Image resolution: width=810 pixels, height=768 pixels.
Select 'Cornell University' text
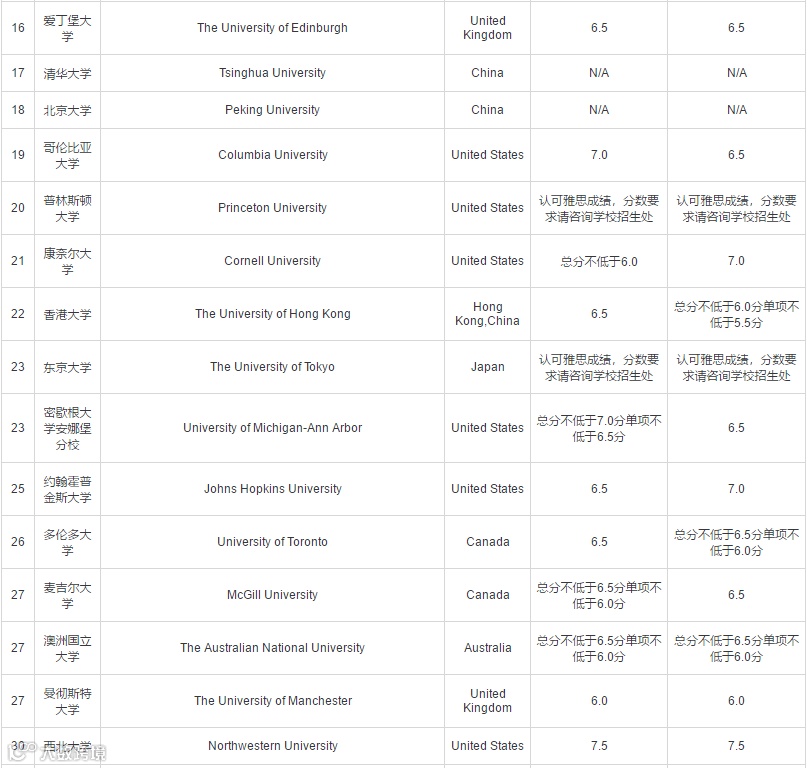pyautogui.click(x=272, y=261)
